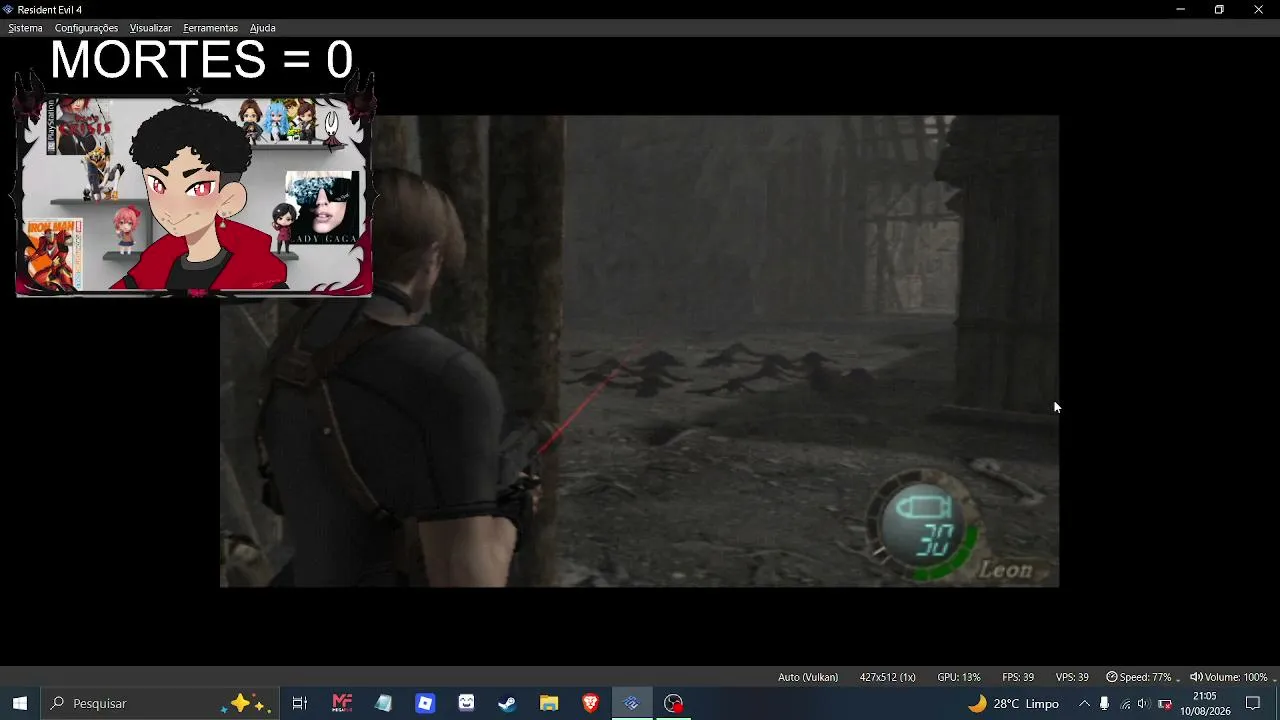Open Task View from the taskbar
Image resolution: width=1280 pixels, height=720 pixels.
(x=299, y=703)
